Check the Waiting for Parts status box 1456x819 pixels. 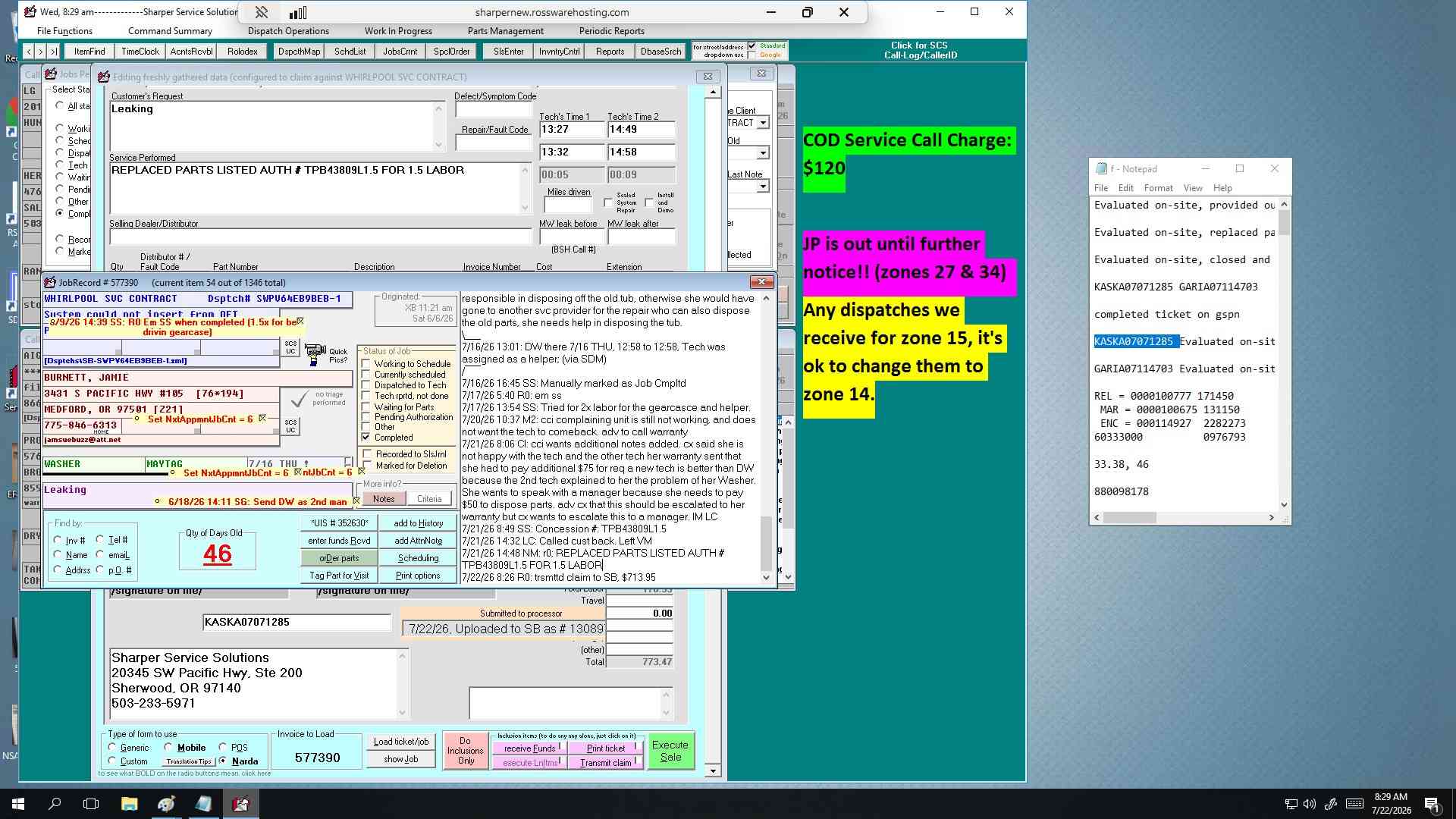pyautogui.click(x=366, y=407)
